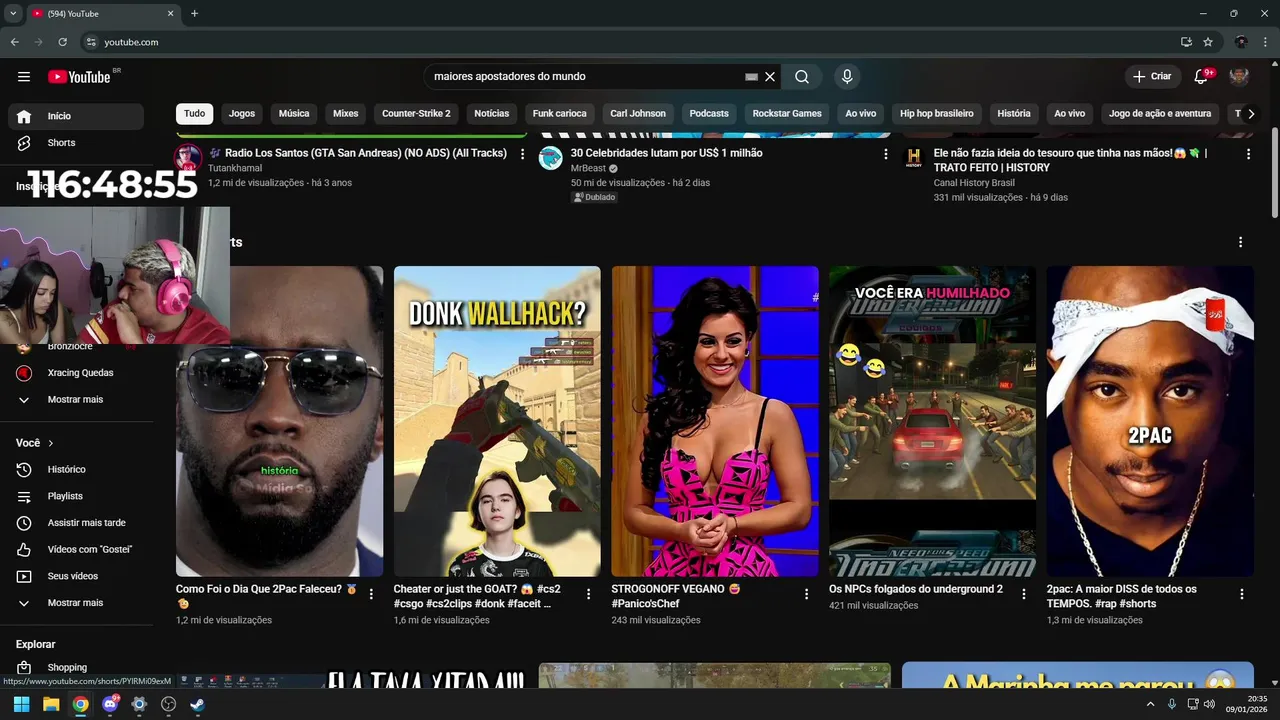This screenshot has width=1280, height=720.
Task: Open a new Chrome tab
Action: point(194,13)
